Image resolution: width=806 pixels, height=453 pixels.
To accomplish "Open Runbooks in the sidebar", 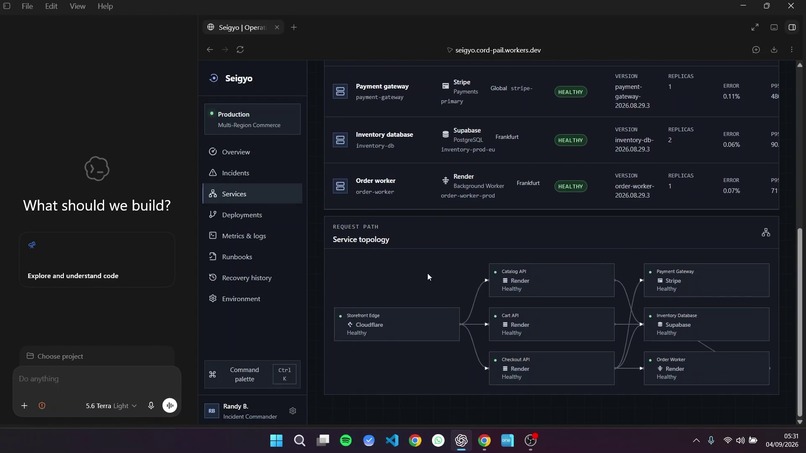I will [252, 257].
